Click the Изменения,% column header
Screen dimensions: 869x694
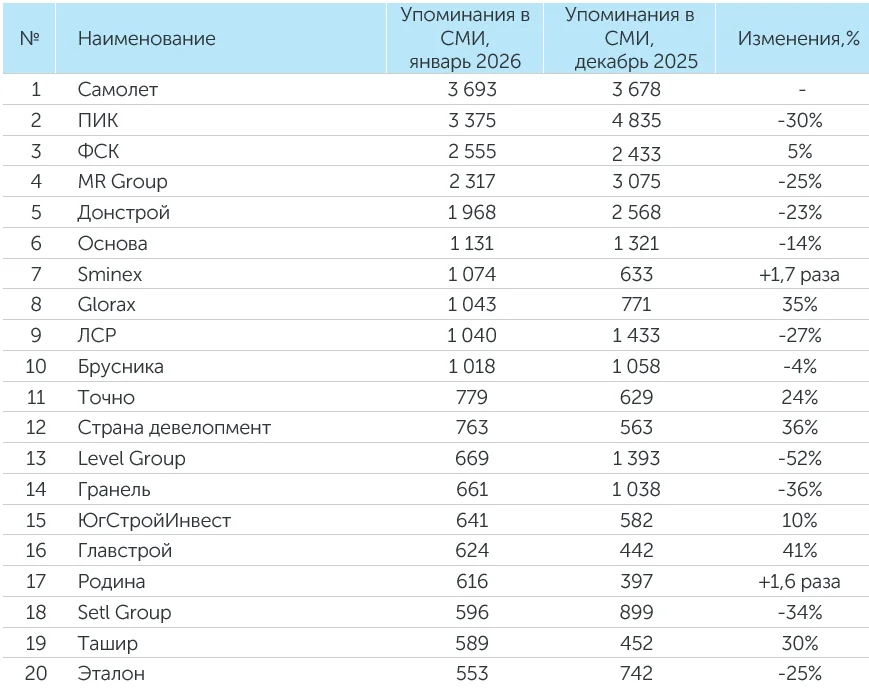[x=798, y=39]
